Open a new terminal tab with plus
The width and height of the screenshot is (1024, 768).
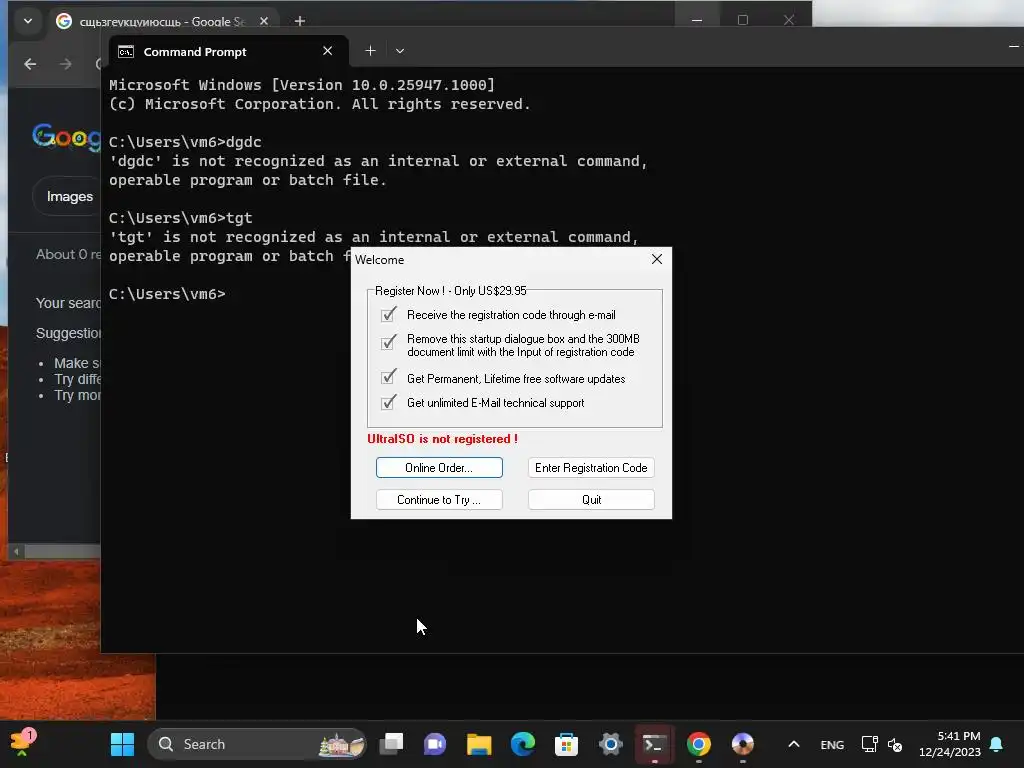click(370, 50)
